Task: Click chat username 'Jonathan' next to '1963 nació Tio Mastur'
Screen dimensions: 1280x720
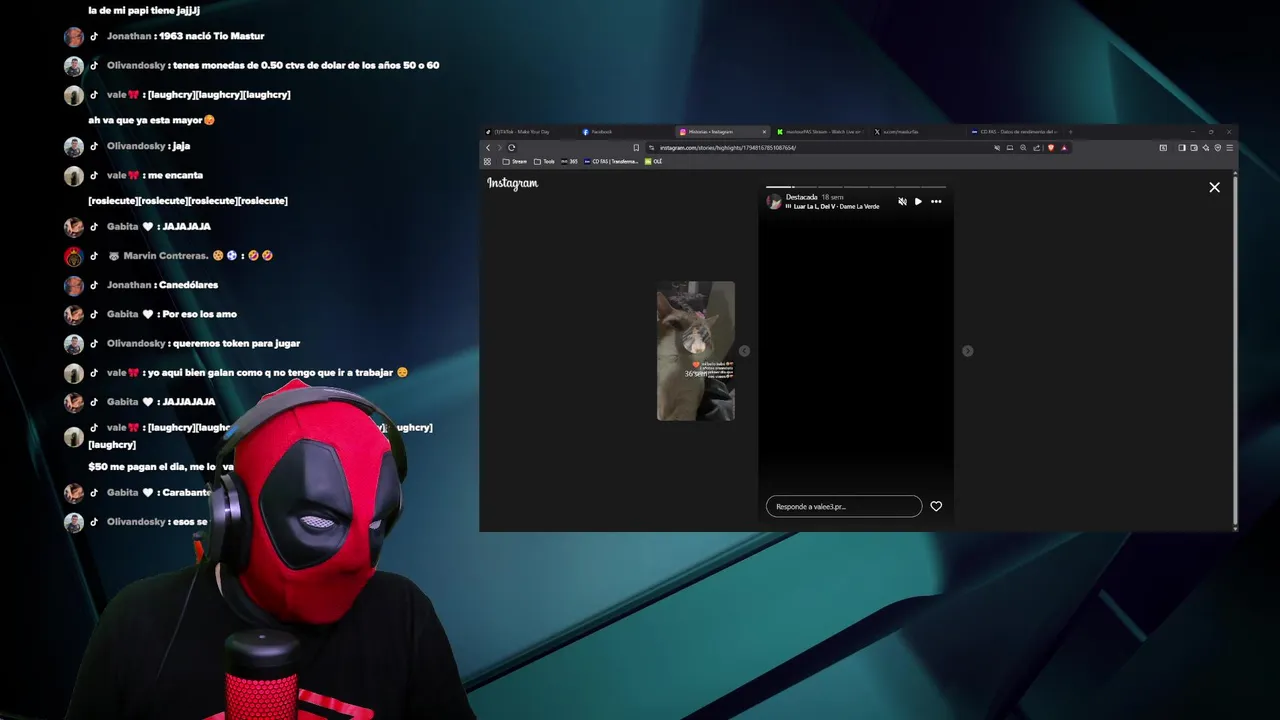Action: point(129,36)
